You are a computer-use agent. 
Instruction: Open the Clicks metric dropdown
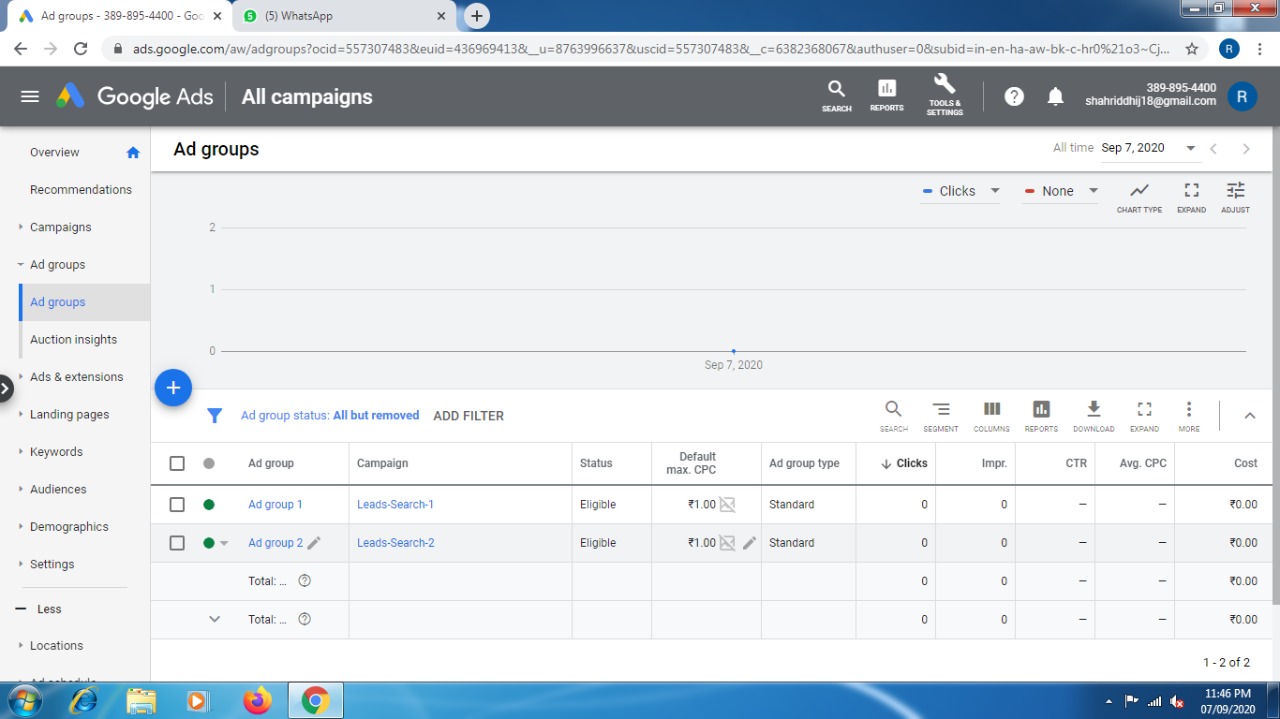click(960, 191)
